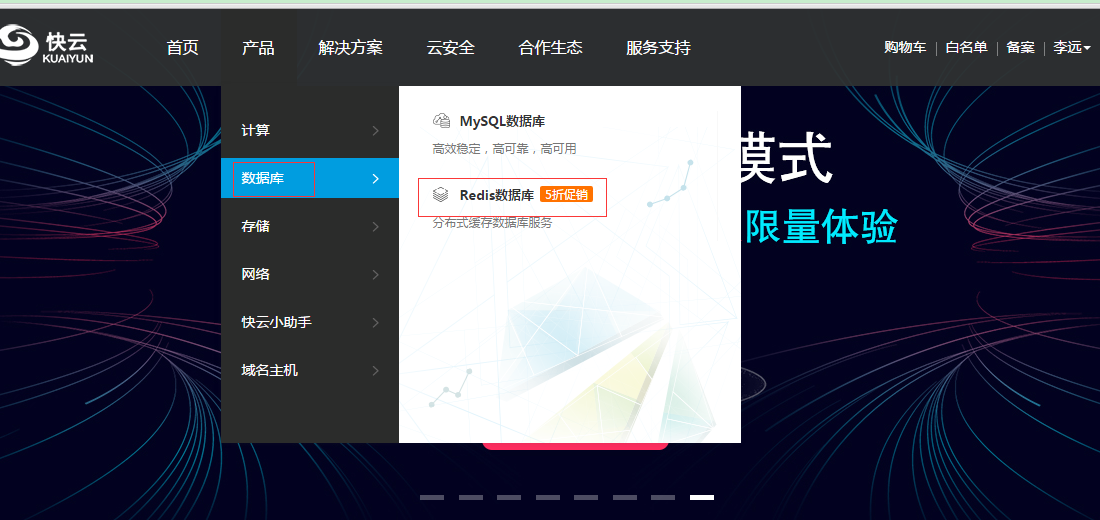Image resolution: width=1100 pixels, height=520 pixels.
Task: Go to the sixth carousel slide indicator
Action: [624, 498]
